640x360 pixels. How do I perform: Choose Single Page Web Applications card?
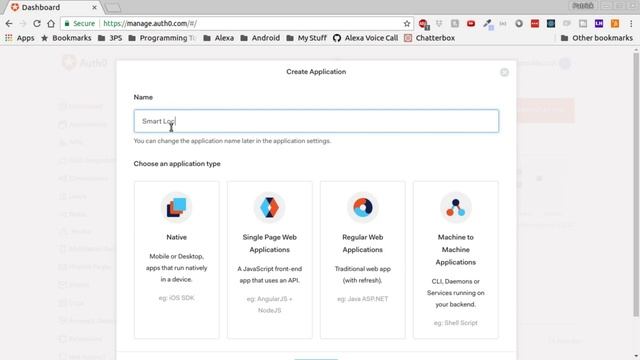pyautogui.click(x=270, y=260)
